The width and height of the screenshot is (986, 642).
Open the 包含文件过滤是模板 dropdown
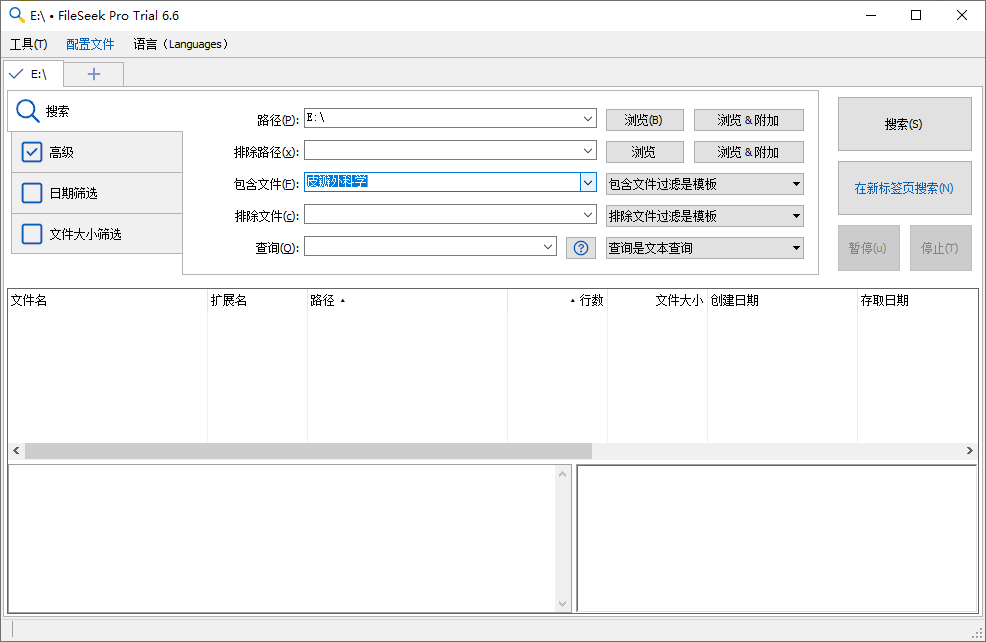(x=705, y=184)
